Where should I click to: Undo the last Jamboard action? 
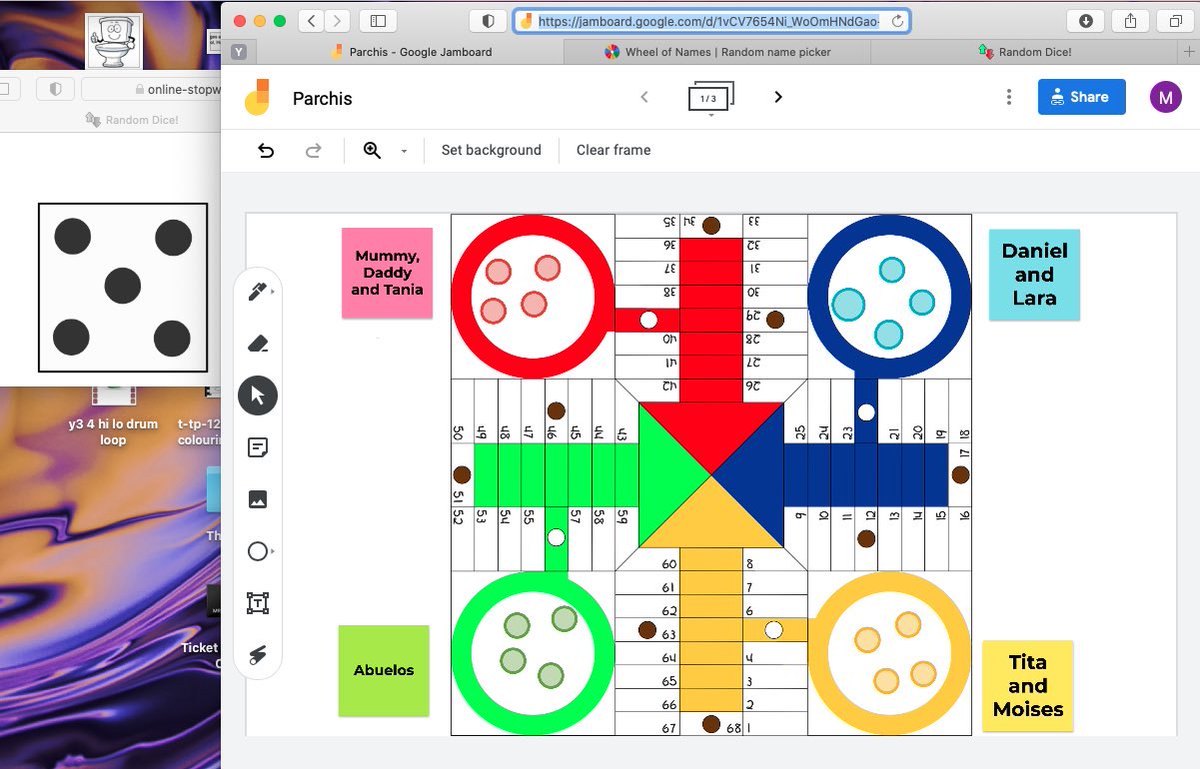coord(266,150)
